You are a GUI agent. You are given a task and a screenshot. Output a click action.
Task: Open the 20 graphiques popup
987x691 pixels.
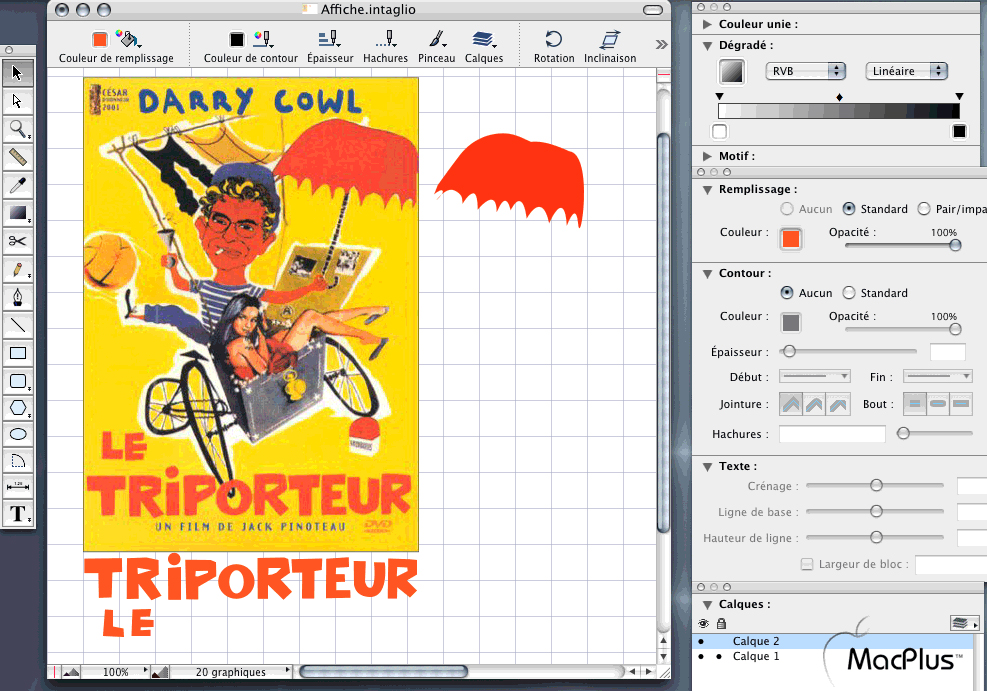(x=231, y=672)
